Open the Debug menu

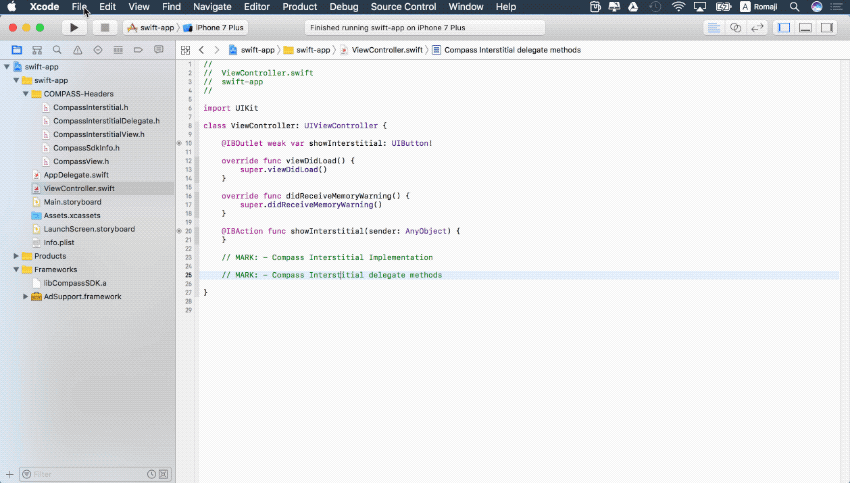coord(344,7)
